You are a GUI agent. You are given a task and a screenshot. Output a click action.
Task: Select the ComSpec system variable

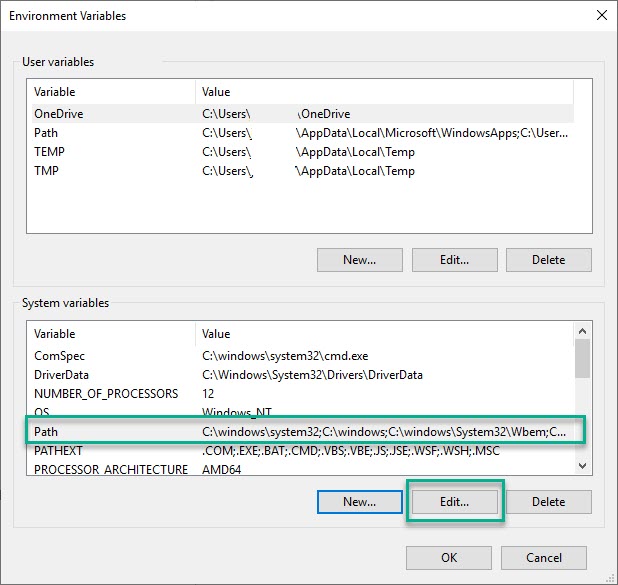[59, 356]
